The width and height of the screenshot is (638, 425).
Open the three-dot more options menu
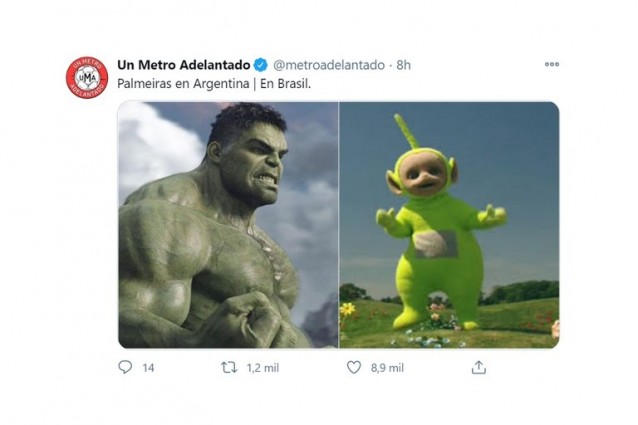point(551,64)
